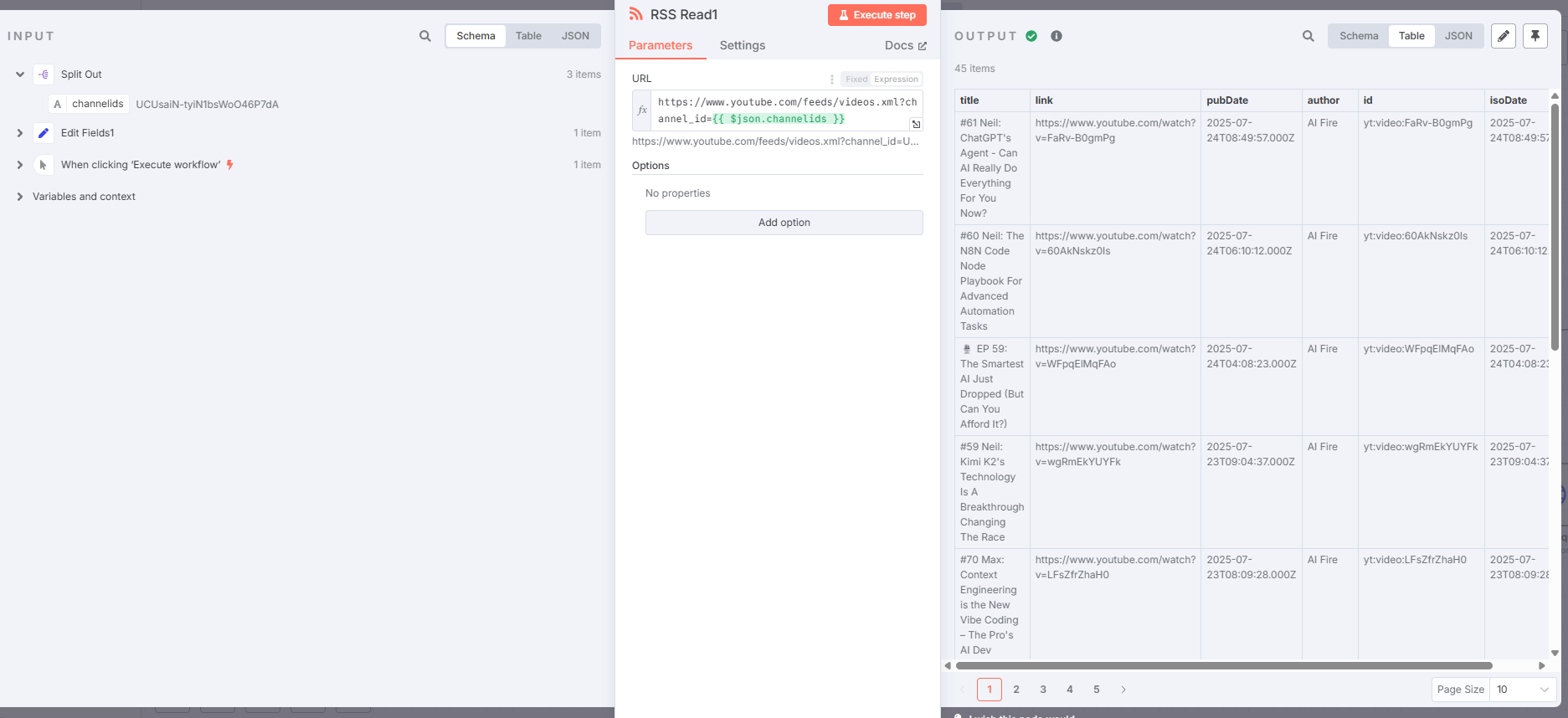Show OUTPUT as JSON view
Screen dimensions: 1568x718
tap(1458, 36)
